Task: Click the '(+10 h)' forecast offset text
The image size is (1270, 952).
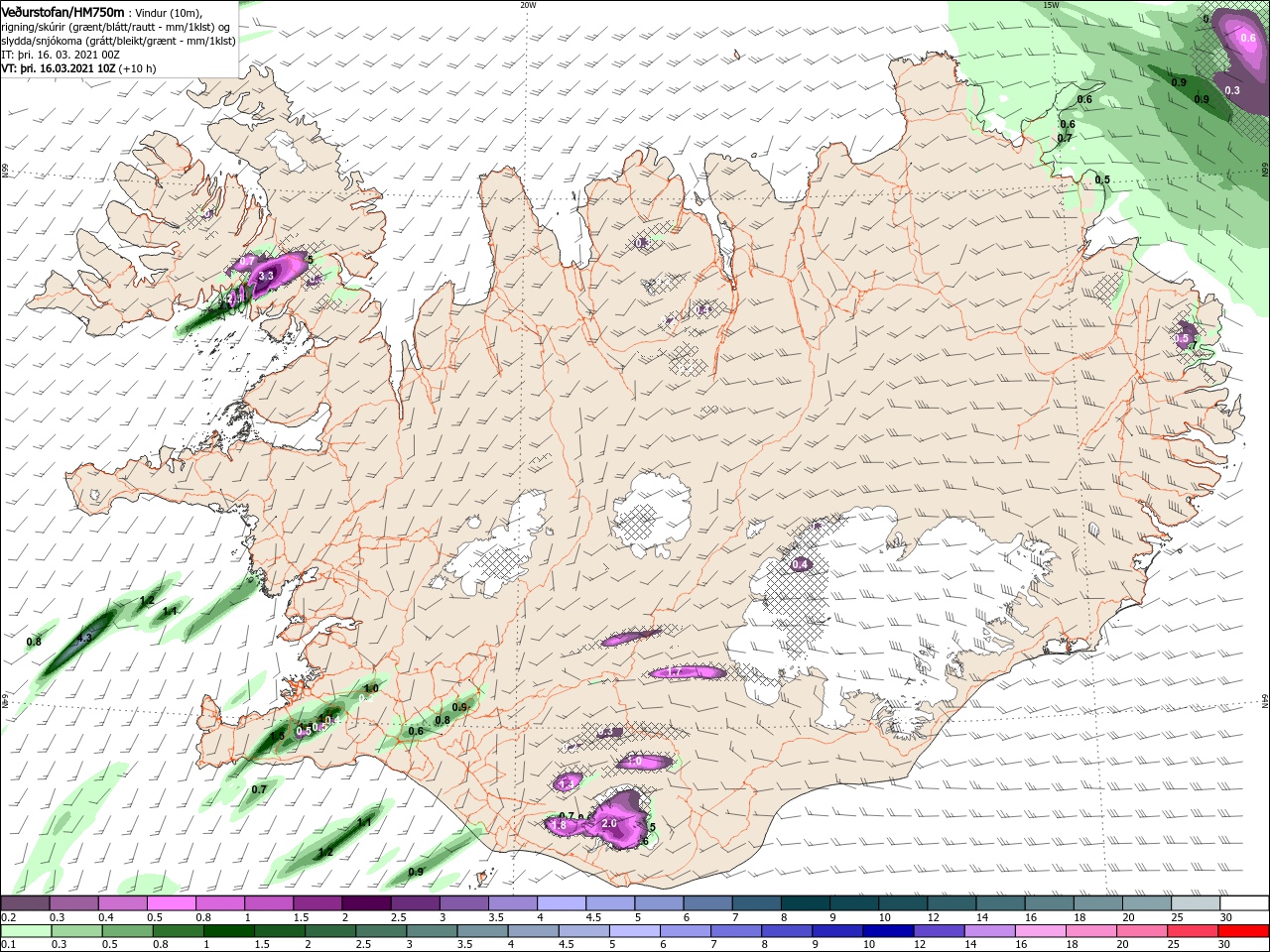Action: (137, 68)
